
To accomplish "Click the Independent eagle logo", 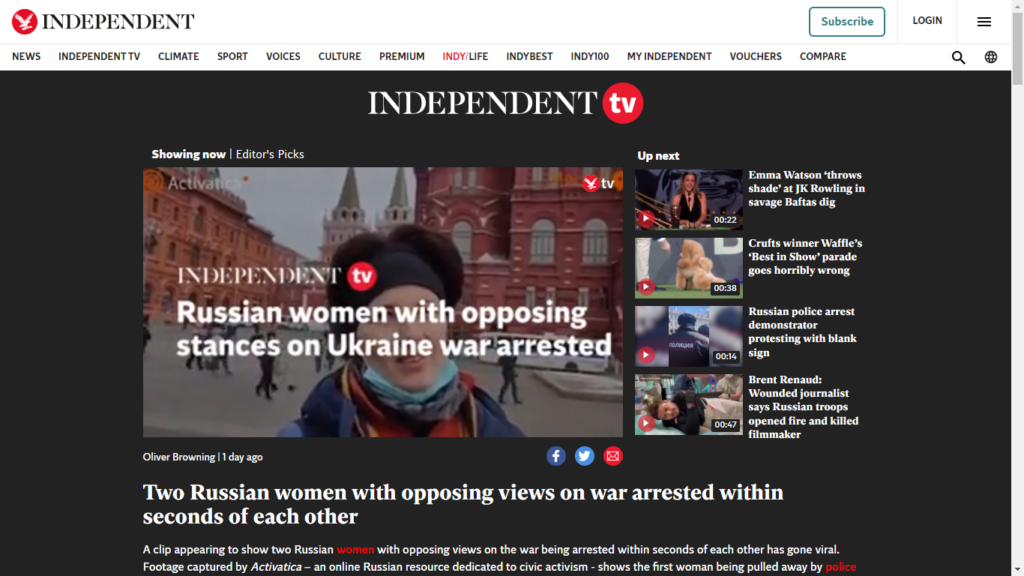I will (x=24, y=22).
